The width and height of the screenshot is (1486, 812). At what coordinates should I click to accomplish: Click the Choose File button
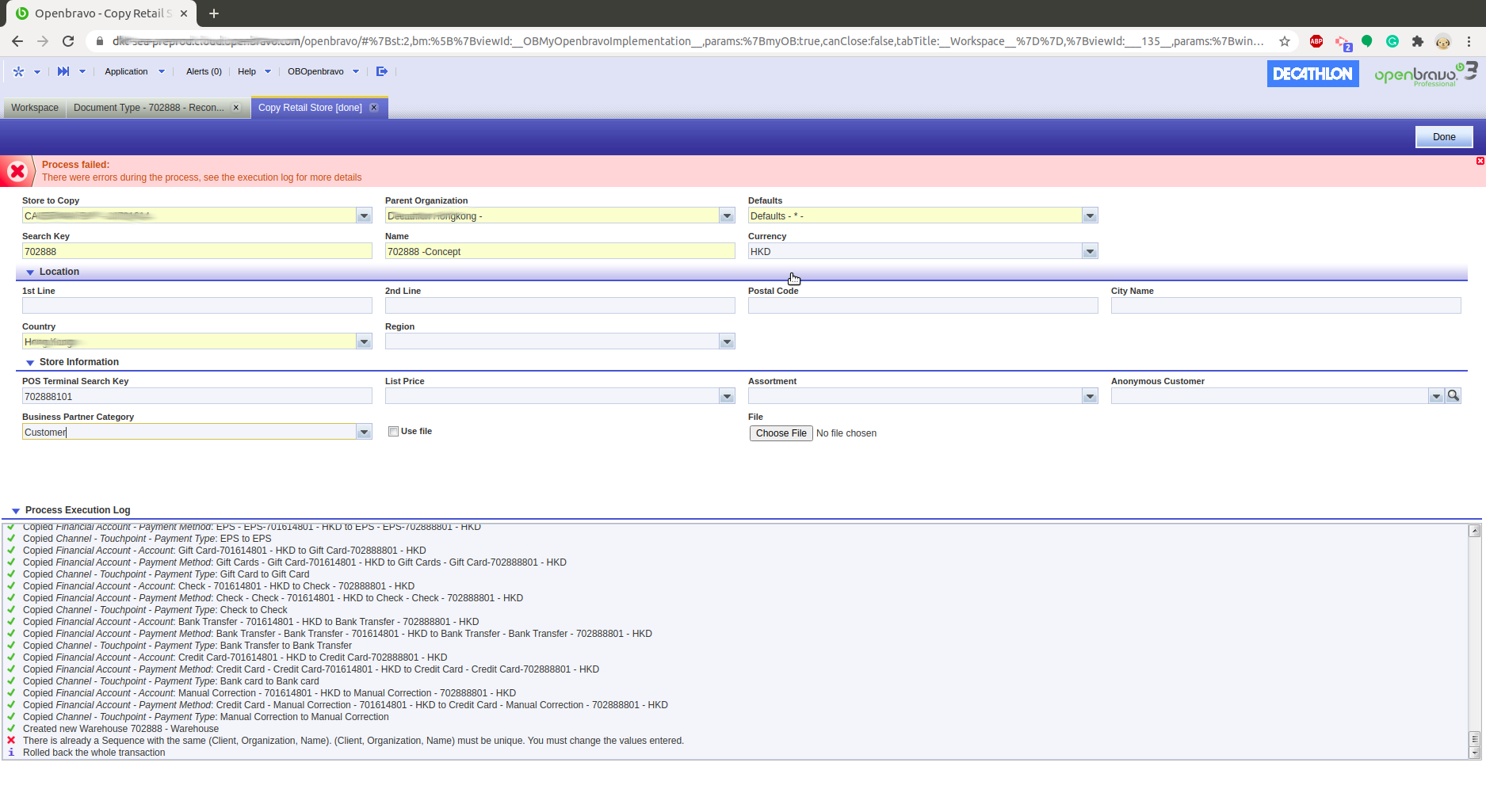click(x=781, y=433)
